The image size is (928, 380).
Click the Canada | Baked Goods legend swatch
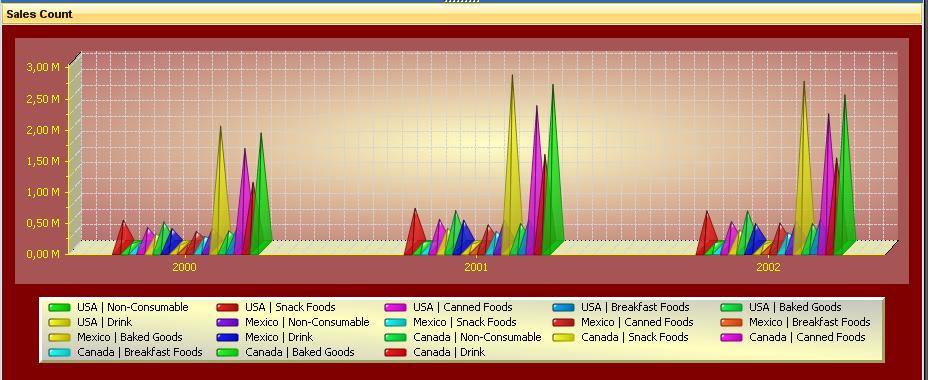coord(227,352)
